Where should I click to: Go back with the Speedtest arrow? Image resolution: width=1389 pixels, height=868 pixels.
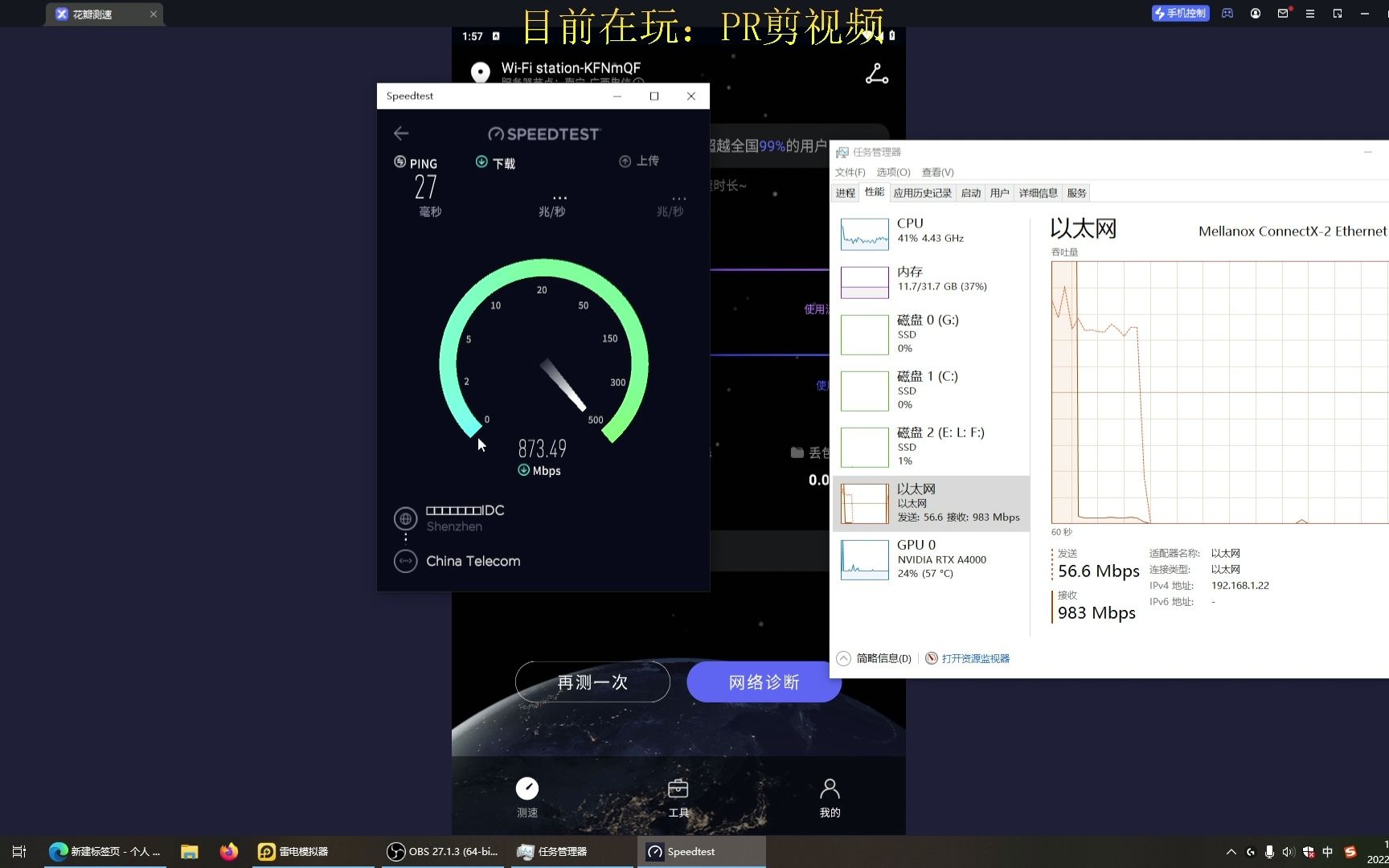(401, 133)
